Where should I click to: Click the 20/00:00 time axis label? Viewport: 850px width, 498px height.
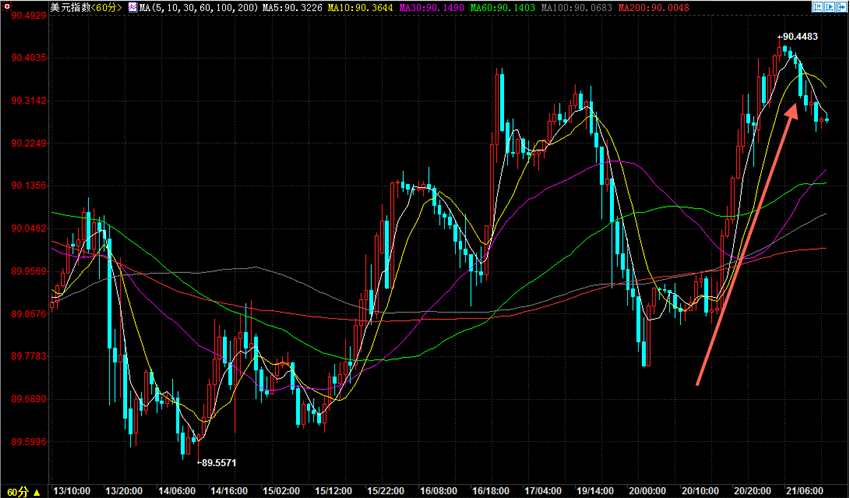click(x=647, y=491)
